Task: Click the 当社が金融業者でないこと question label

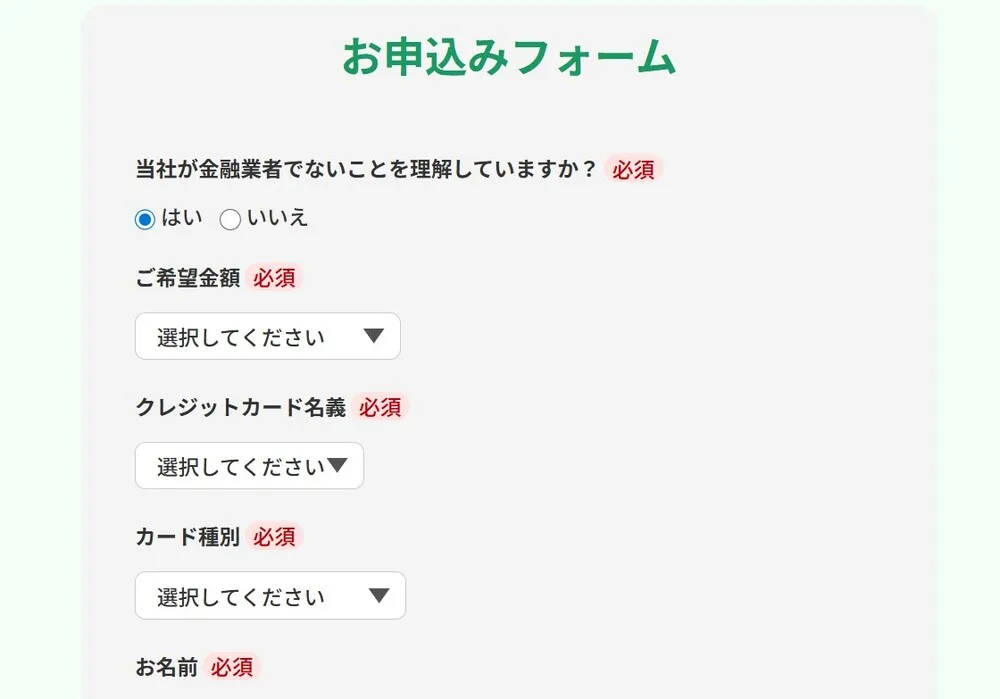Action: pos(366,169)
